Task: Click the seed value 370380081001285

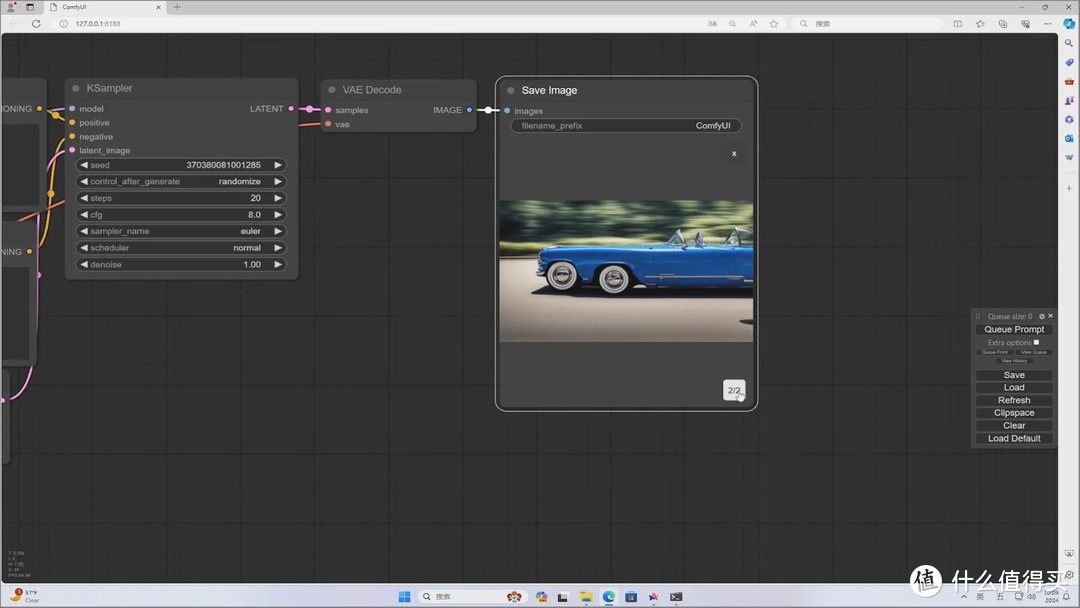Action: [223, 165]
